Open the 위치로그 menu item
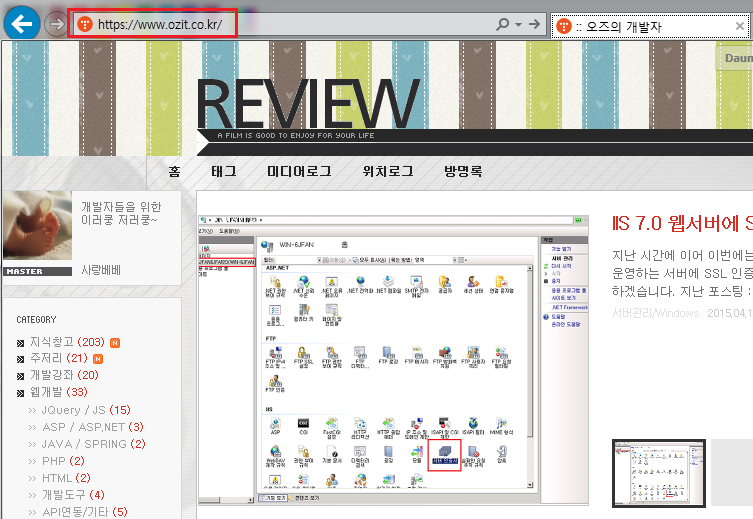 point(388,171)
